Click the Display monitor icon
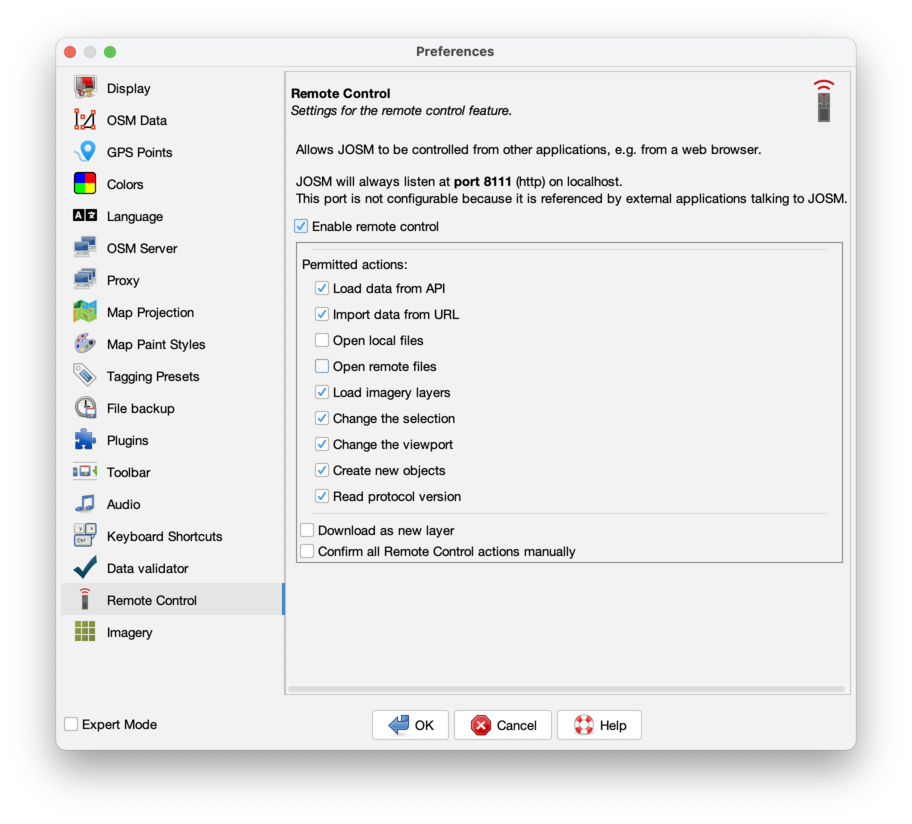Image resolution: width=912 pixels, height=824 pixels. [85, 88]
